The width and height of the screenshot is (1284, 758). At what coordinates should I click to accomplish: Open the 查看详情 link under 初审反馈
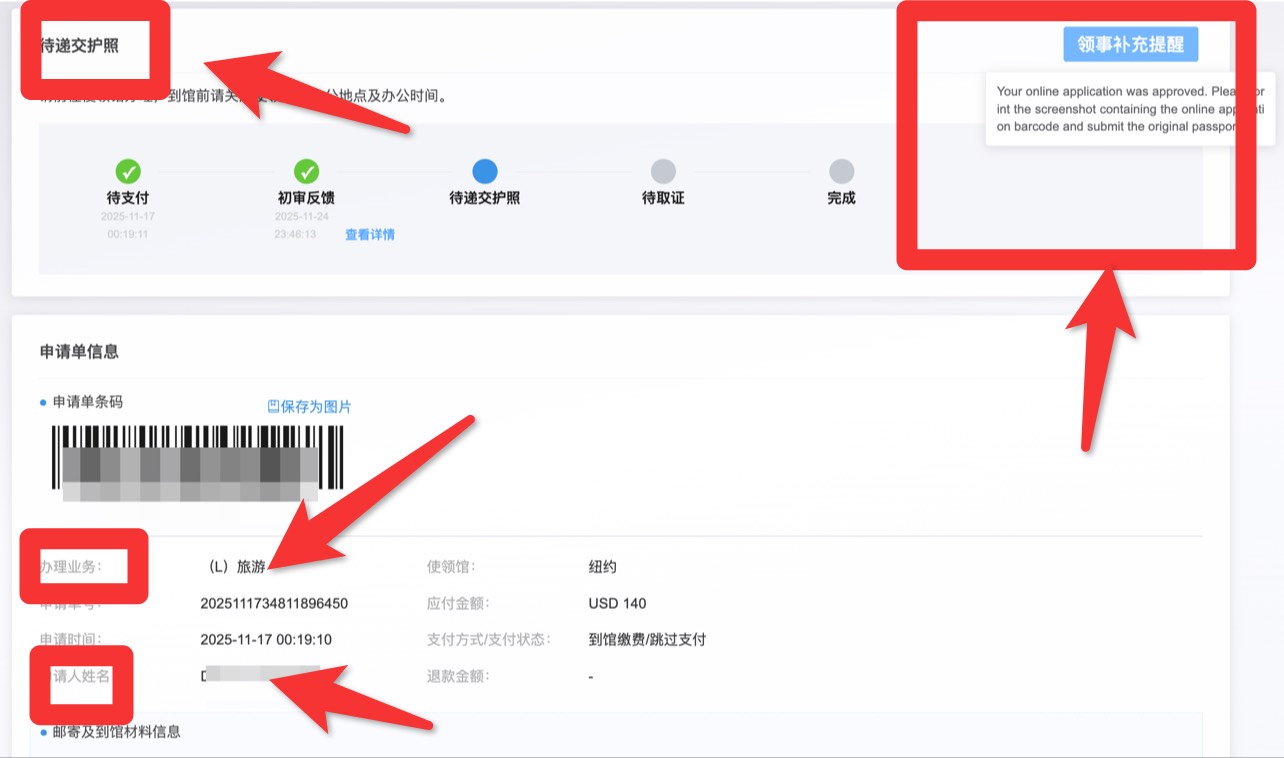coord(370,235)
